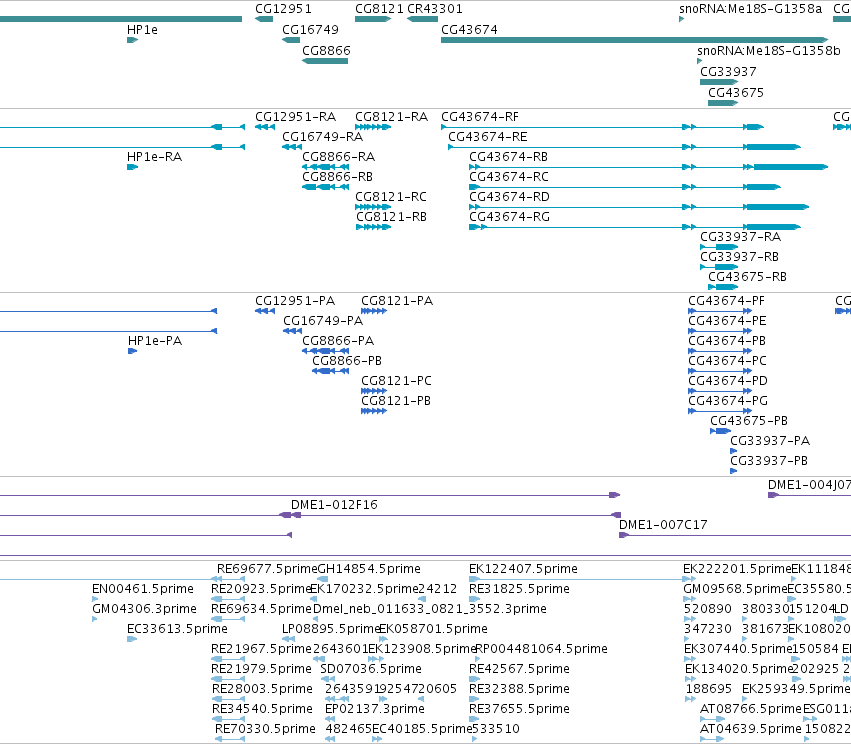Open the CG43675 gene feature
This screenshot has width=851, height=744.
pyautogui.click(x=723, y=103)
